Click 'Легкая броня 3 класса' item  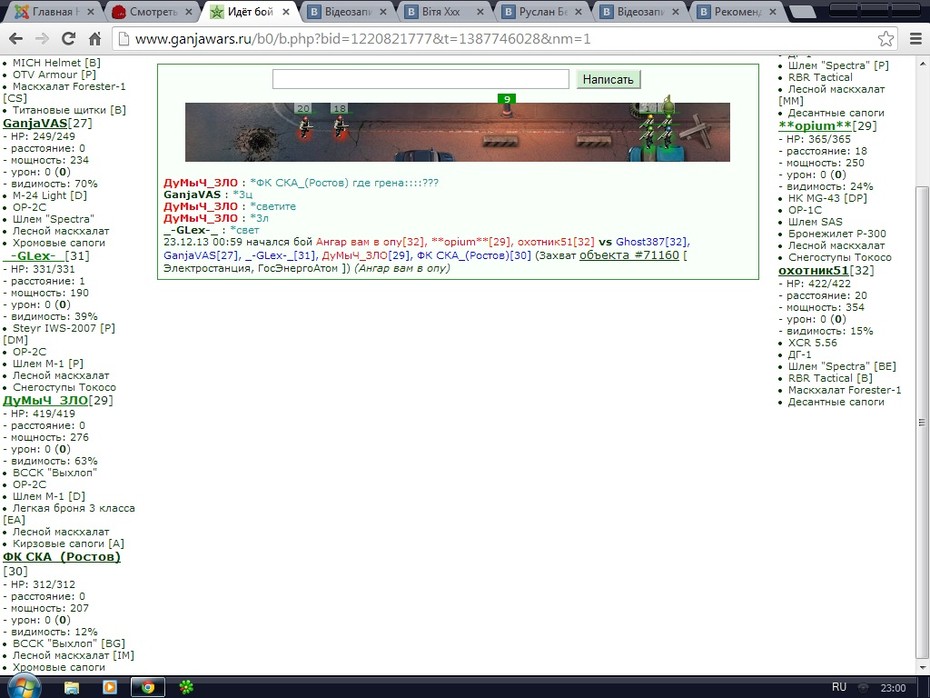(74, 508)
